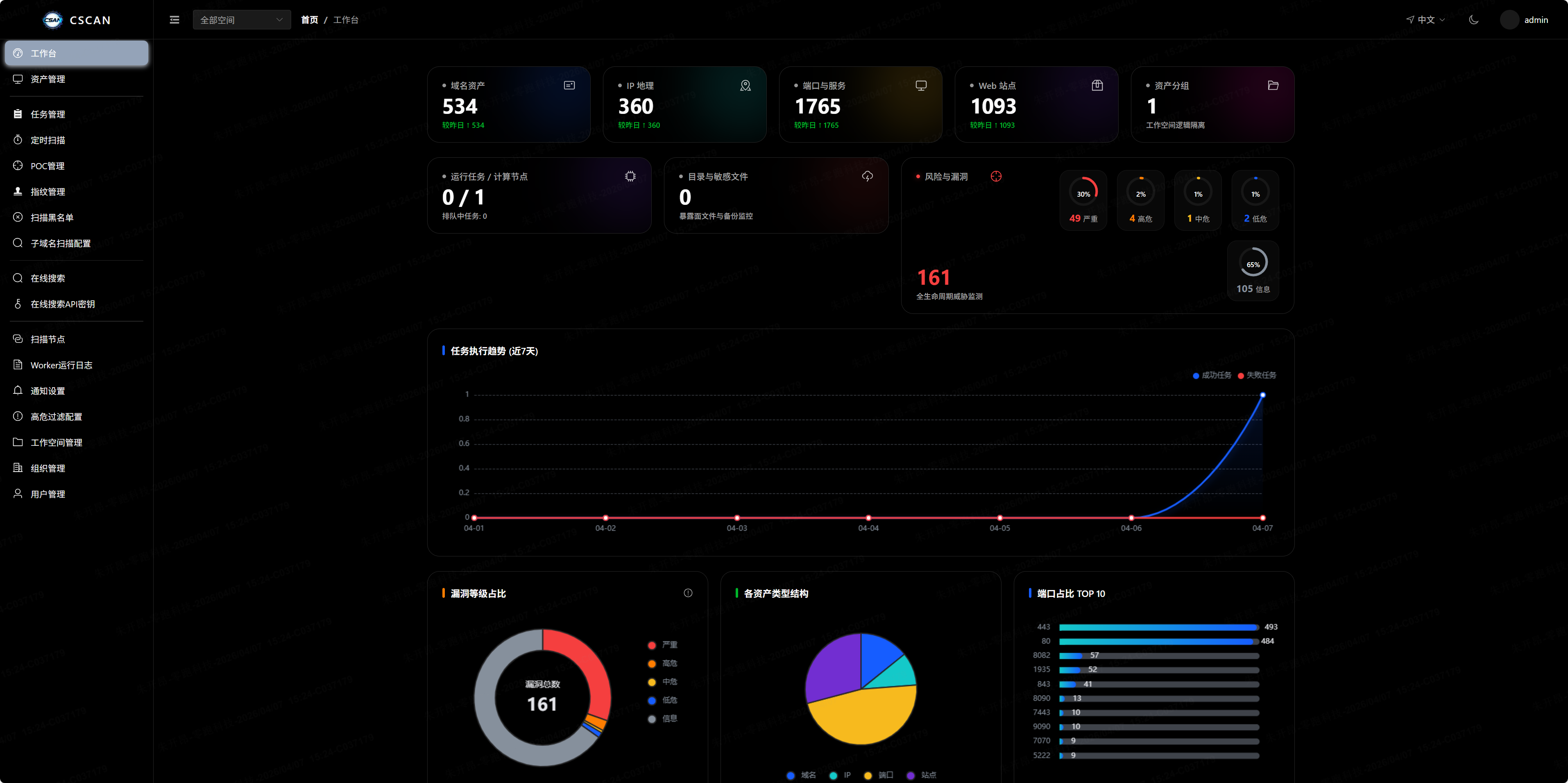This screenshot has width=1568, height=783.
Task: Open the 端口与服务 1765 card
Action: (x=861, y=105)
